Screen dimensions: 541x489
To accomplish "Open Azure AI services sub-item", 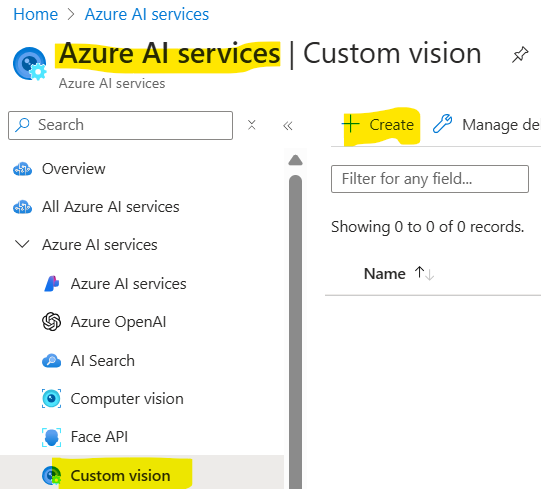I will pyautogui.click(x=128, y=284).
